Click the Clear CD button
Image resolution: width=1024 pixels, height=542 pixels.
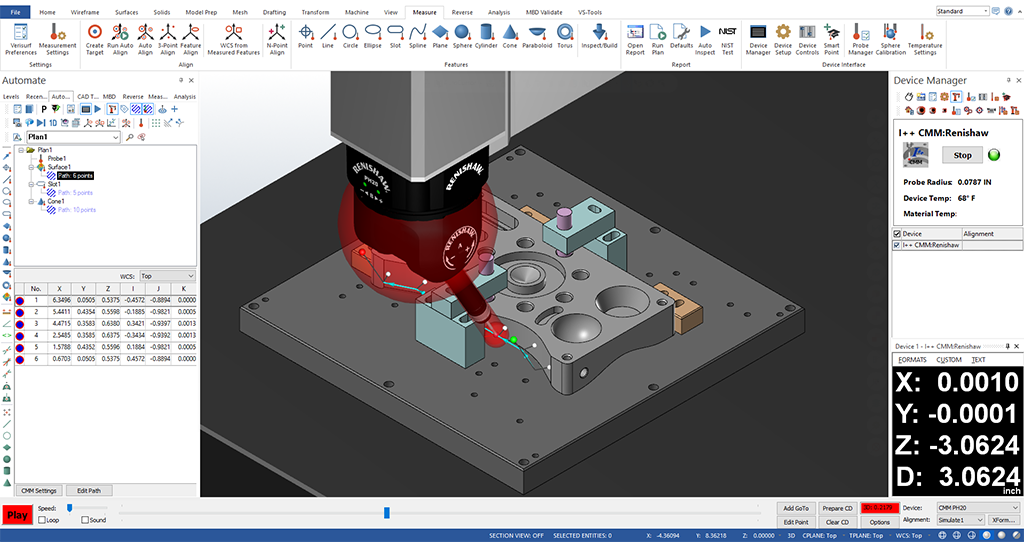tap(837, 522)
